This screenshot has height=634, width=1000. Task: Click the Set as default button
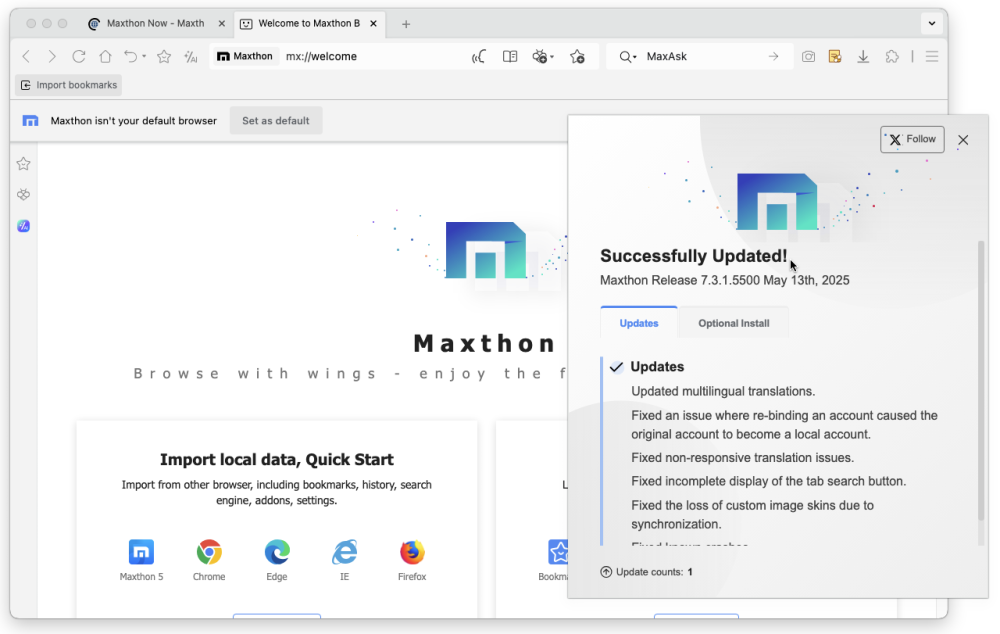point(276,121)
